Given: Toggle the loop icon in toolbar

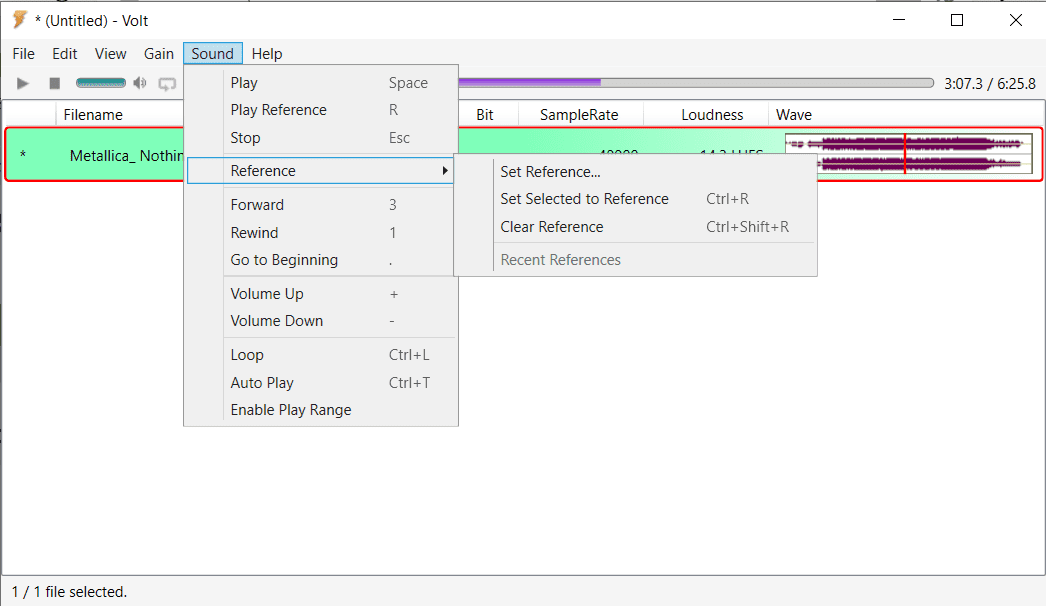Looking at the screenshot, I should 167,84.
